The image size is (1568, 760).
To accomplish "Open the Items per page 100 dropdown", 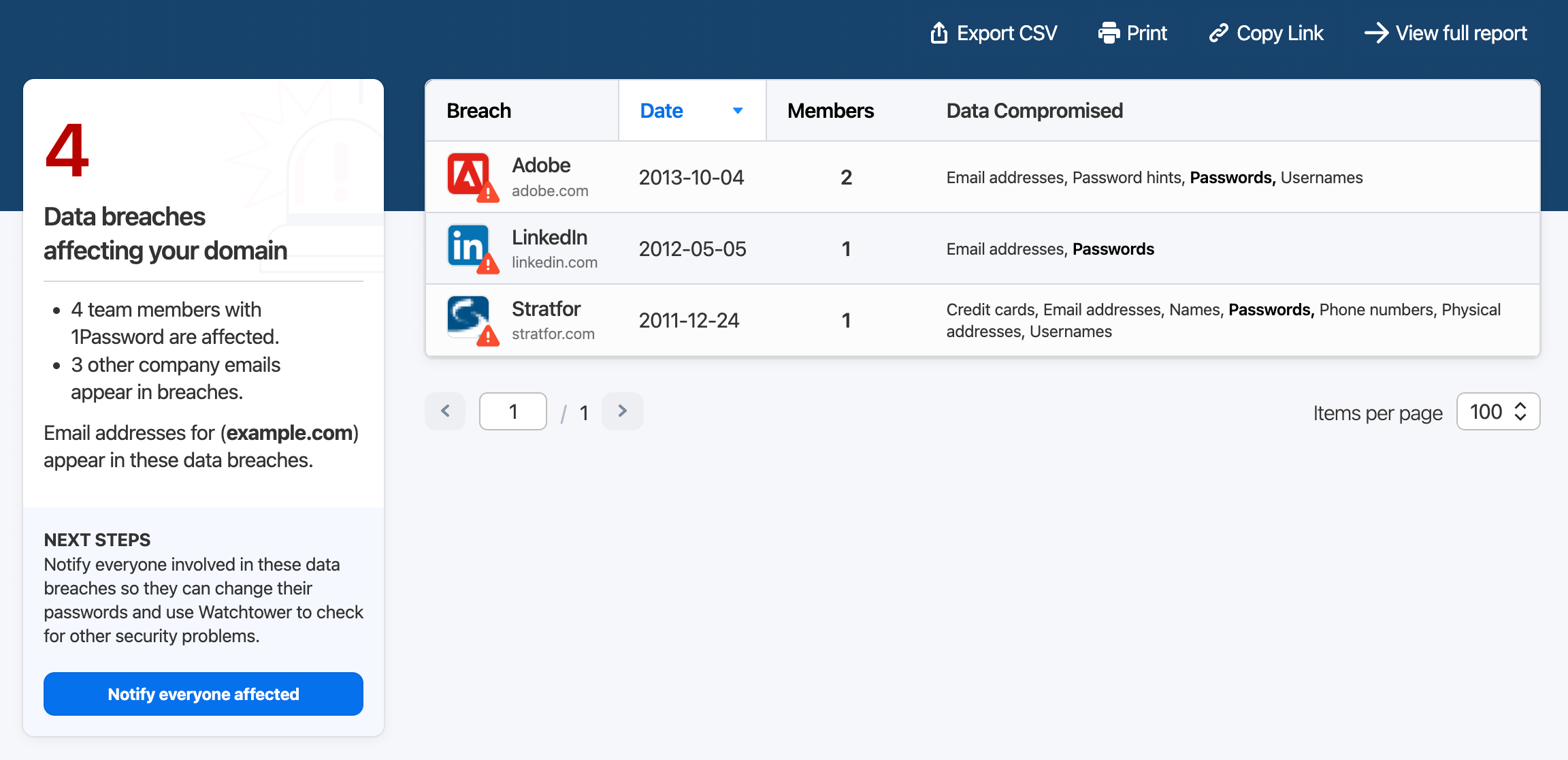I will tap(1498, 411).
